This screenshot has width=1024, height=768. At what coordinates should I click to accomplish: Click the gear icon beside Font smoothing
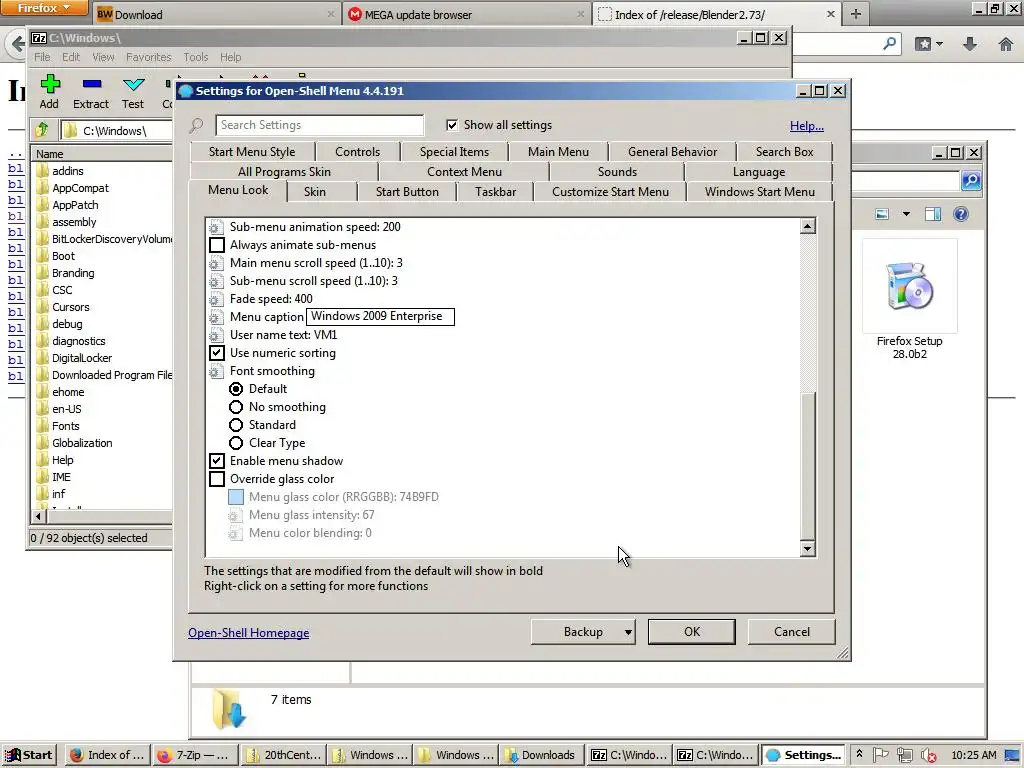pyautogui.click(x=216, y=371)
